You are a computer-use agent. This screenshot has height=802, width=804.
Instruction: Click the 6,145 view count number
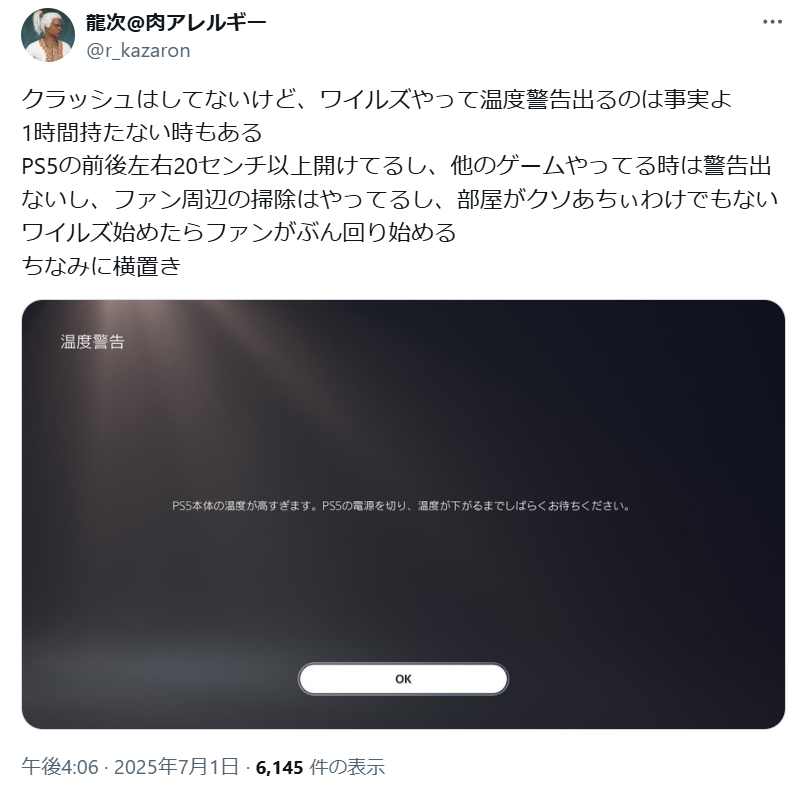[279, 767]
